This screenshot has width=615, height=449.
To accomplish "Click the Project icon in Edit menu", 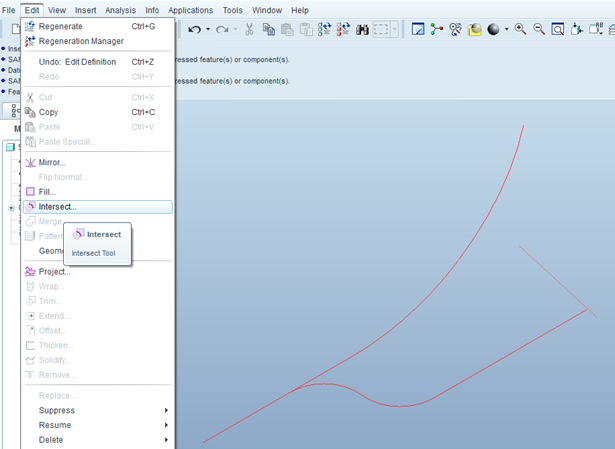I will [x=30, y=271].
